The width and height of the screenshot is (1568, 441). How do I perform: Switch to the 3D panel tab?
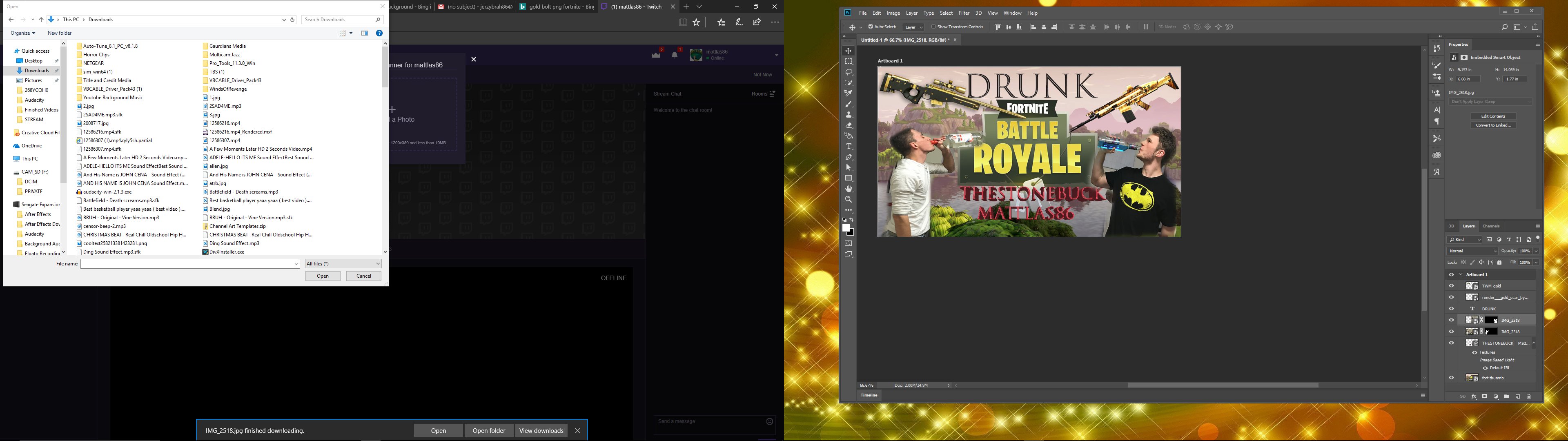(x=1451, y=226)
